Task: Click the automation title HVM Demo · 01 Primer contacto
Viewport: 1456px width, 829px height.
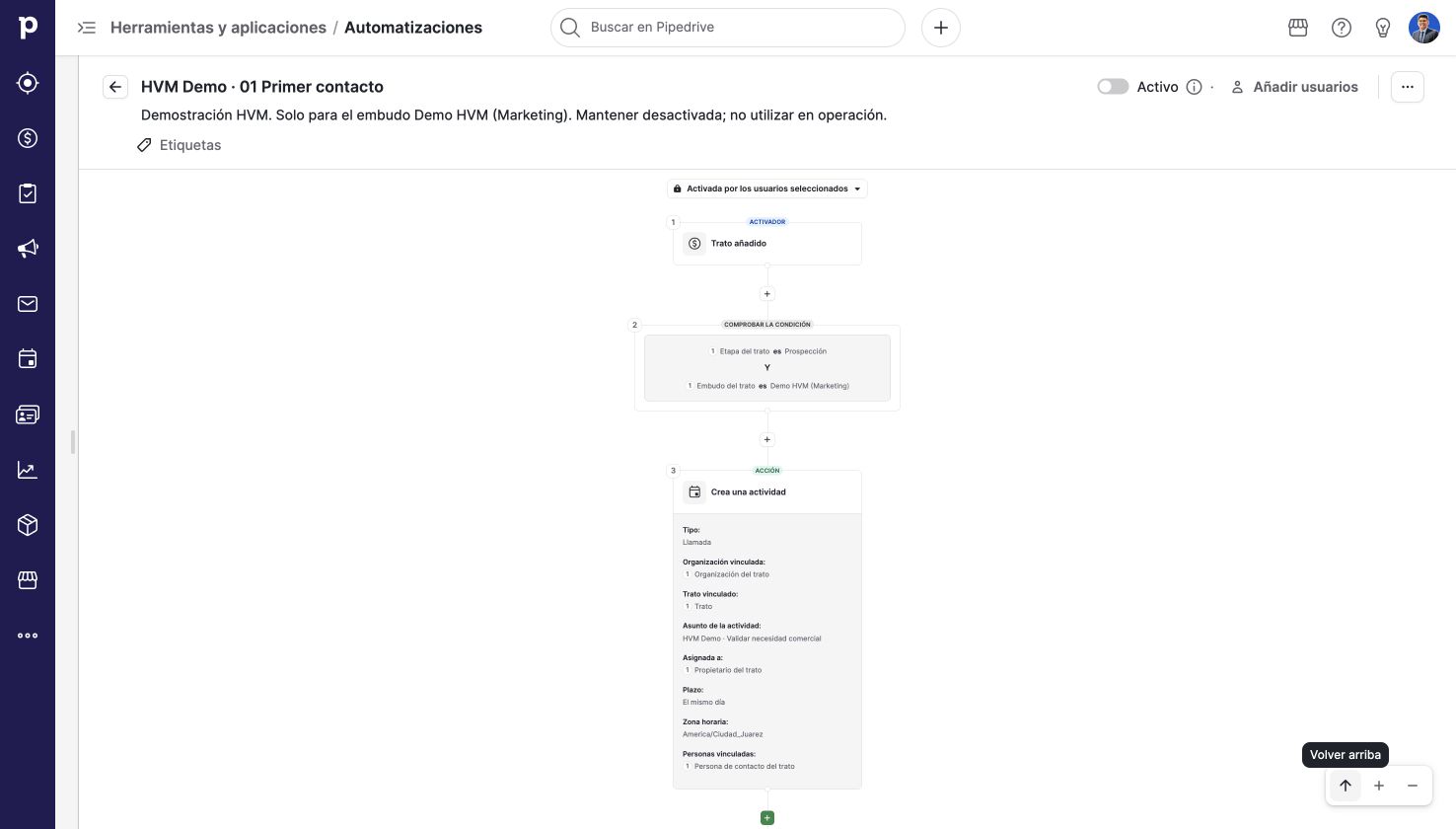Action: pos(262,87)
